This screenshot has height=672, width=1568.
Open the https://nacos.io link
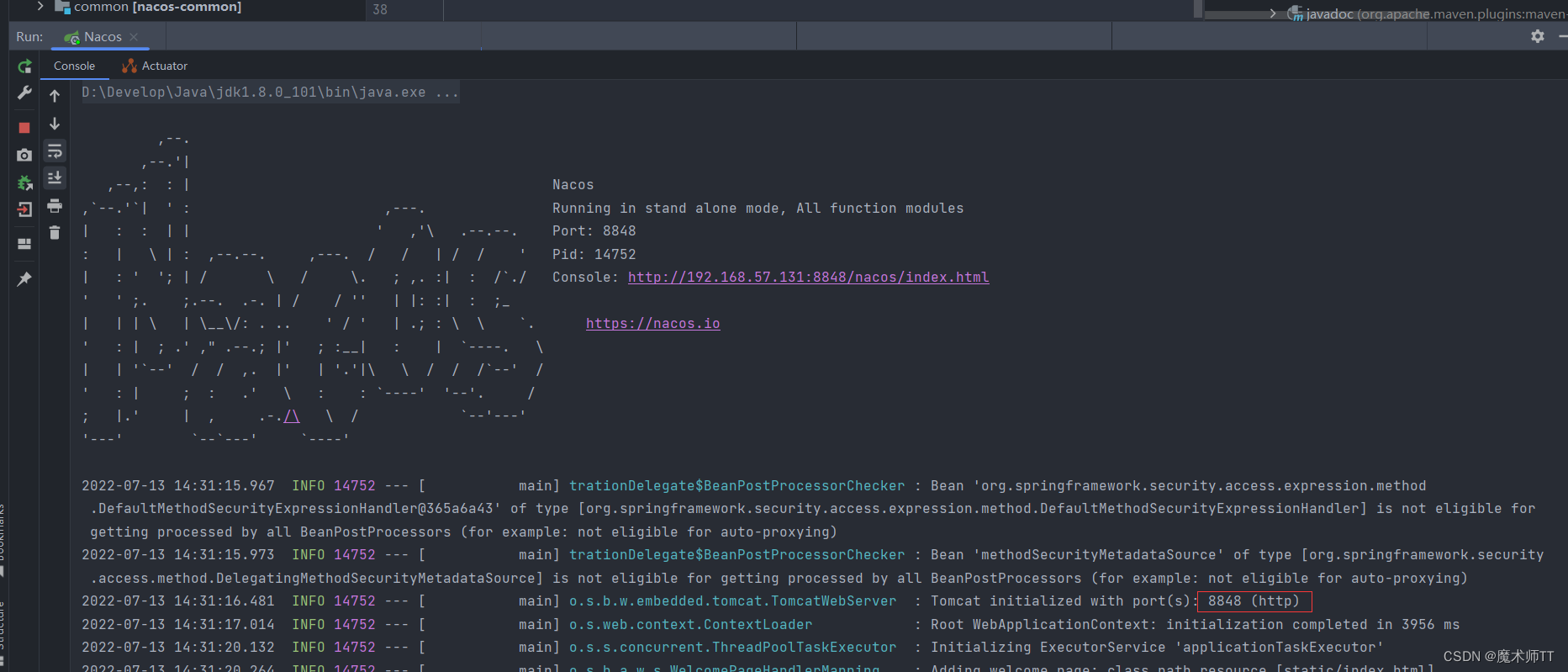(x=652, y=323)
